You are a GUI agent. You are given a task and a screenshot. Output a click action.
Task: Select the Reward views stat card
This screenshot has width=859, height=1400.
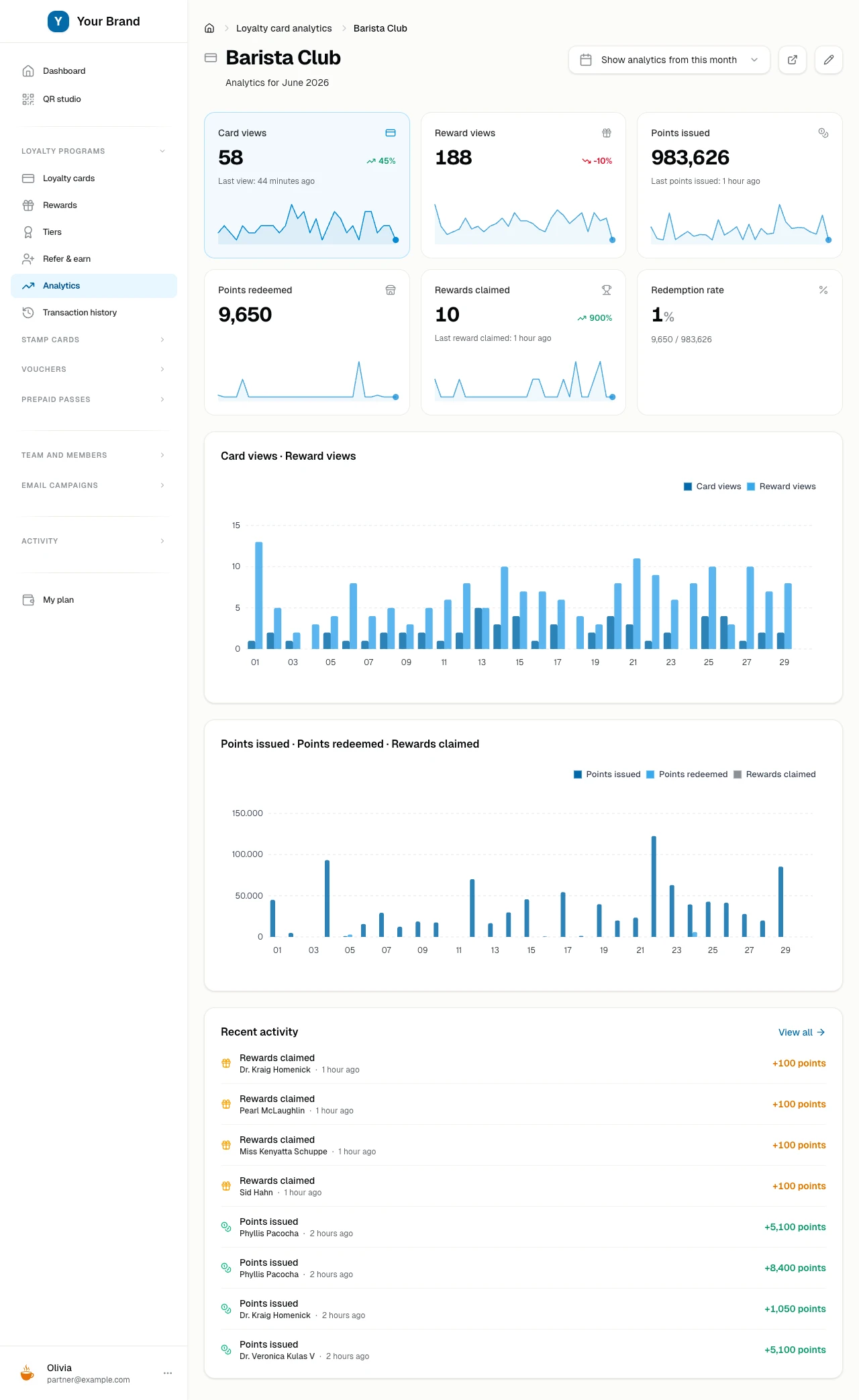[523, 185]
